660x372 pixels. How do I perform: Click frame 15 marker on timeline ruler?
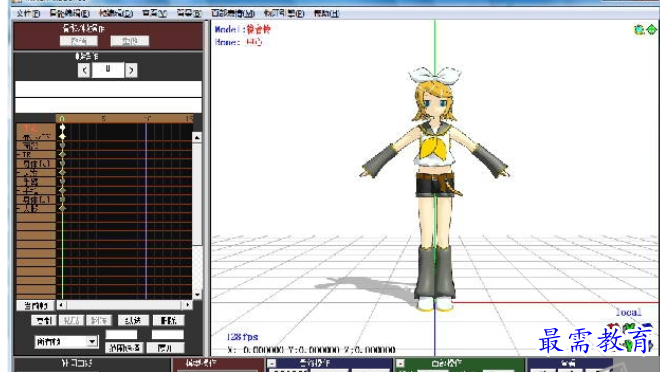[x=189, y=119]
